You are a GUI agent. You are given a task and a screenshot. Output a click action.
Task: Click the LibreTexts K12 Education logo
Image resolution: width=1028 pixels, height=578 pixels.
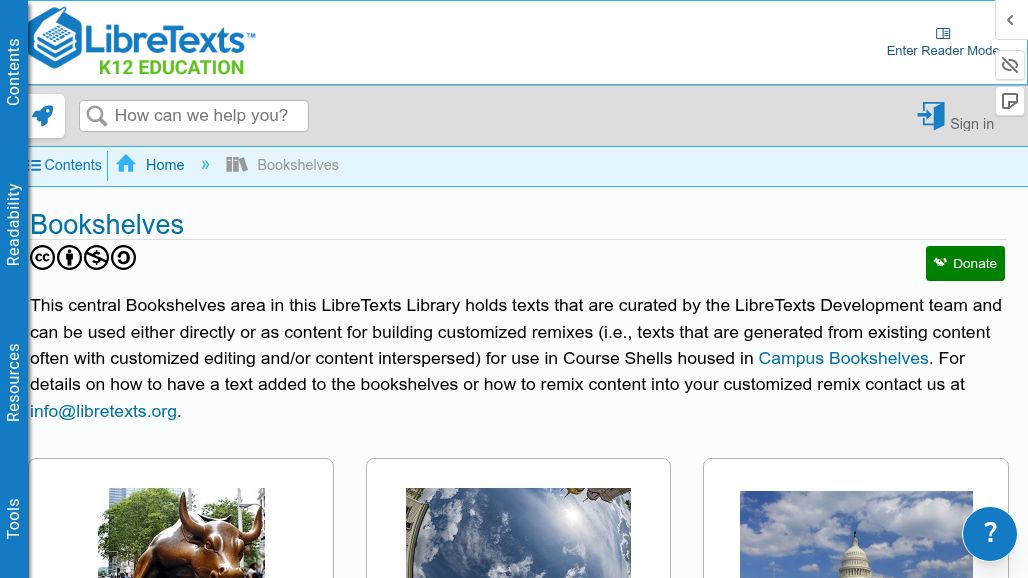140,42
